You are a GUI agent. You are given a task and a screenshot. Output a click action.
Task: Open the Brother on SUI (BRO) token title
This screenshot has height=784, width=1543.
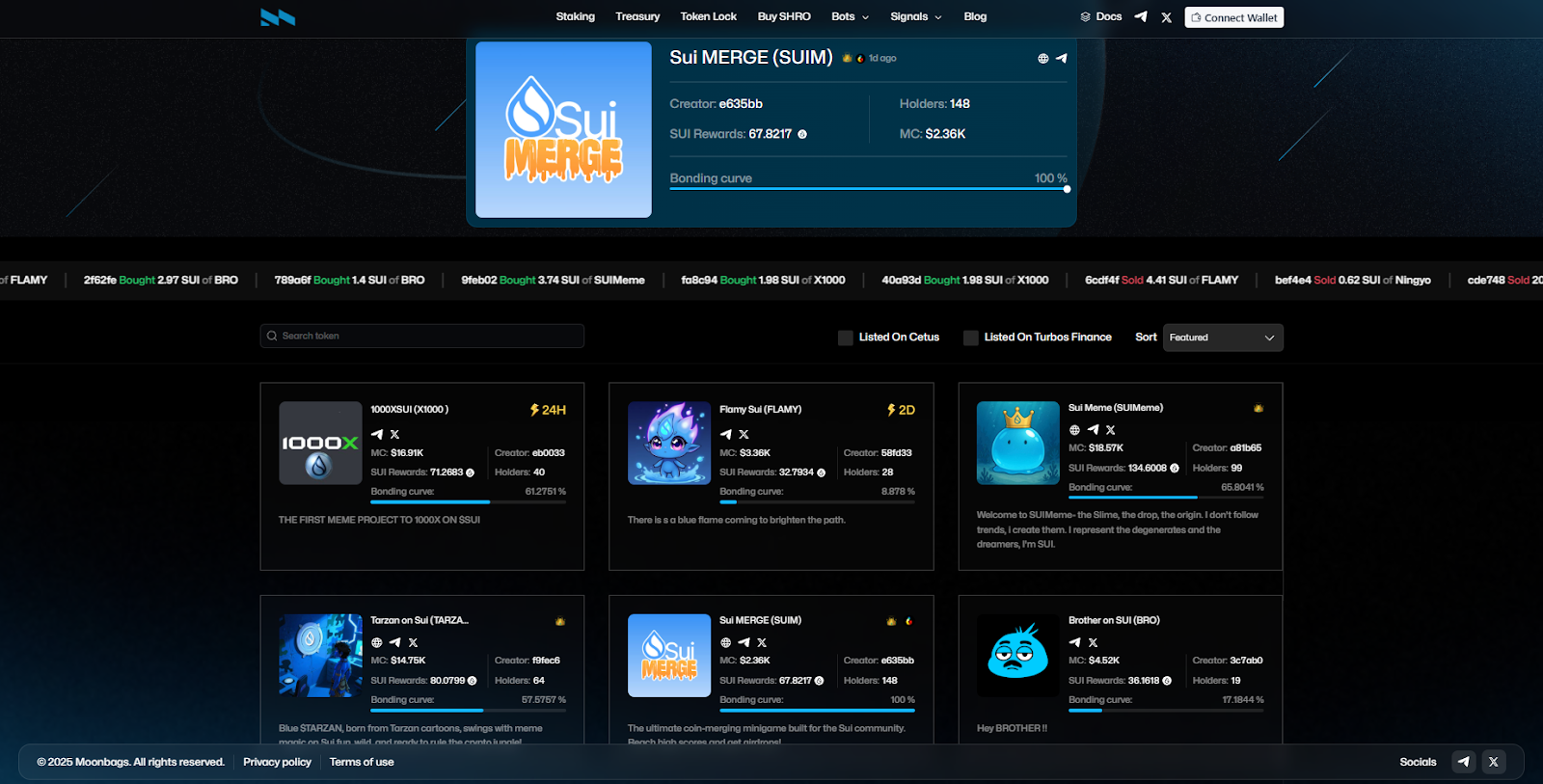click(1114, 621)
